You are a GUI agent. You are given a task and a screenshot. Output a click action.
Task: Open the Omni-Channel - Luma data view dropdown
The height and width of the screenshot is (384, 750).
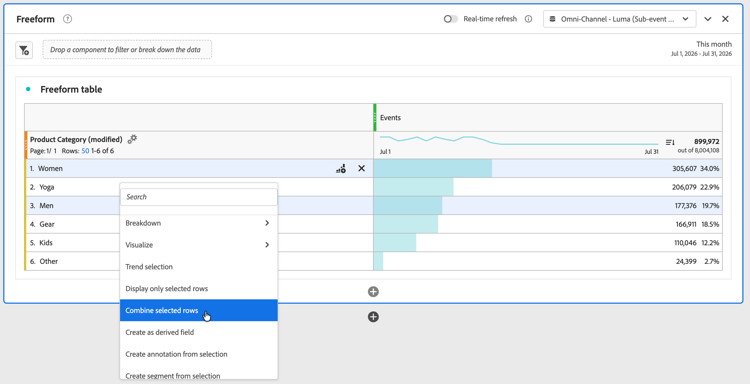619,19
